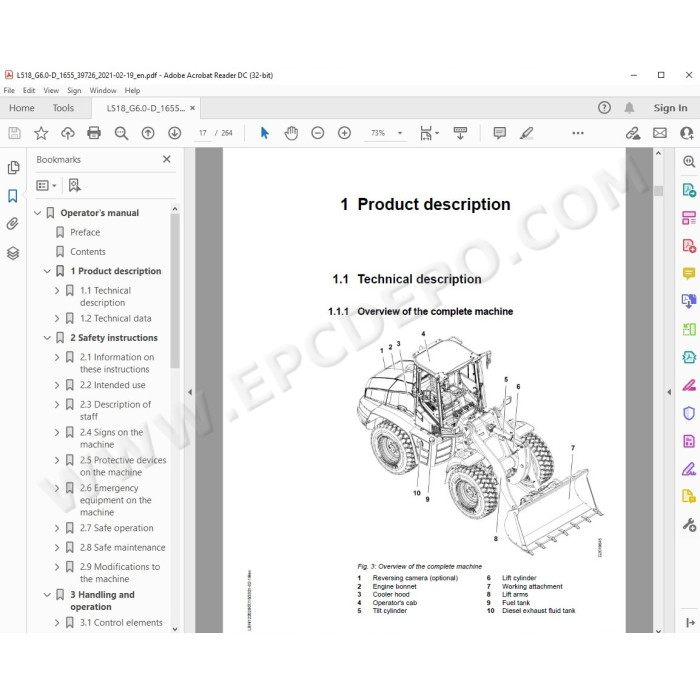Jump to 2.8 Safe maintenance bookmark

[x=122, y=547]
